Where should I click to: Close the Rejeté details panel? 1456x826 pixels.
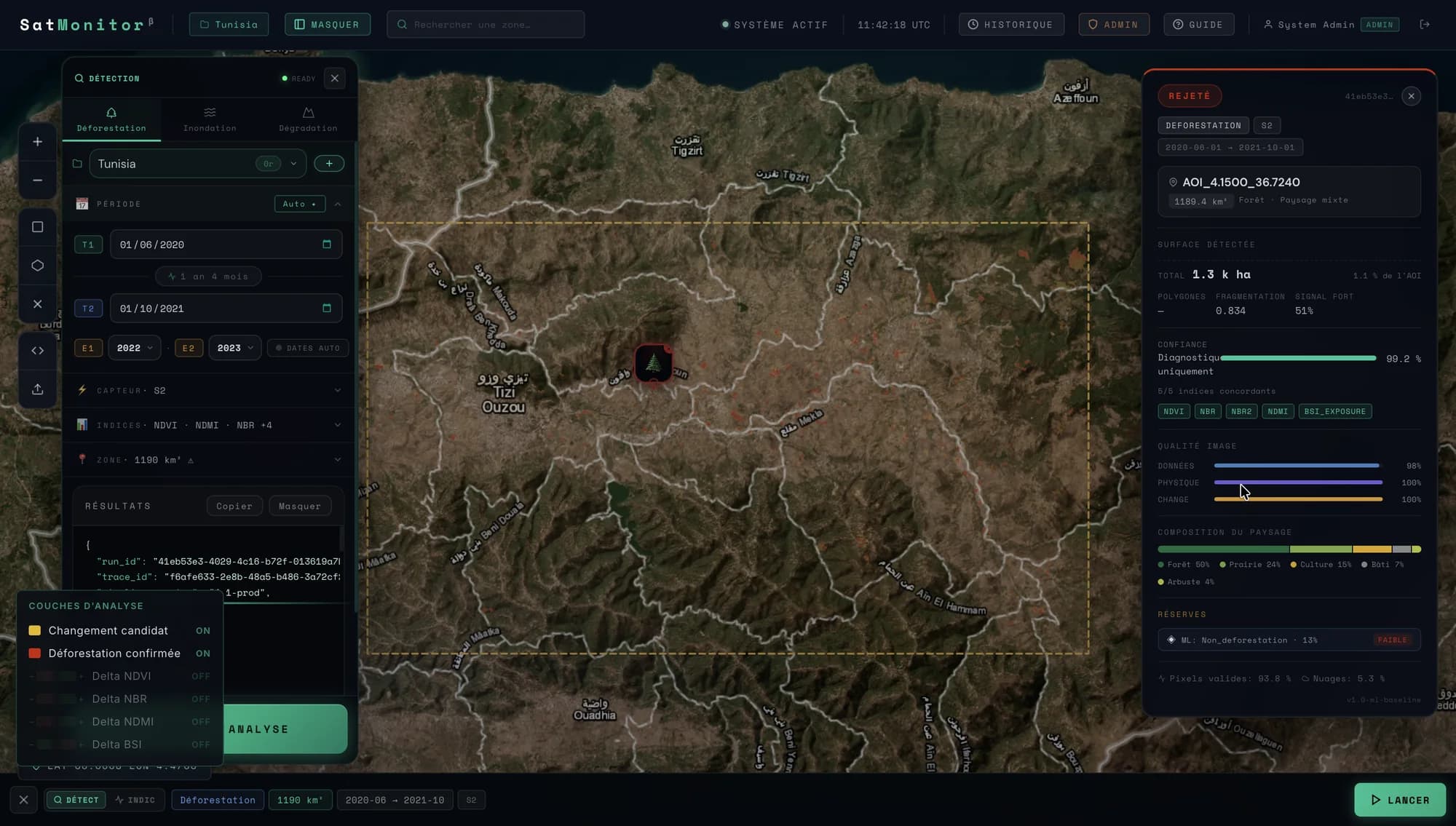(x=1411, y=96)
